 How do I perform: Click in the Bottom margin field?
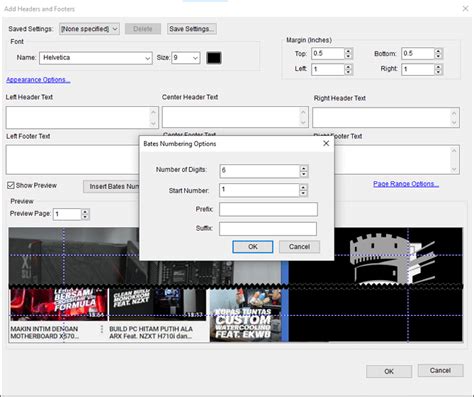point(417,54)
